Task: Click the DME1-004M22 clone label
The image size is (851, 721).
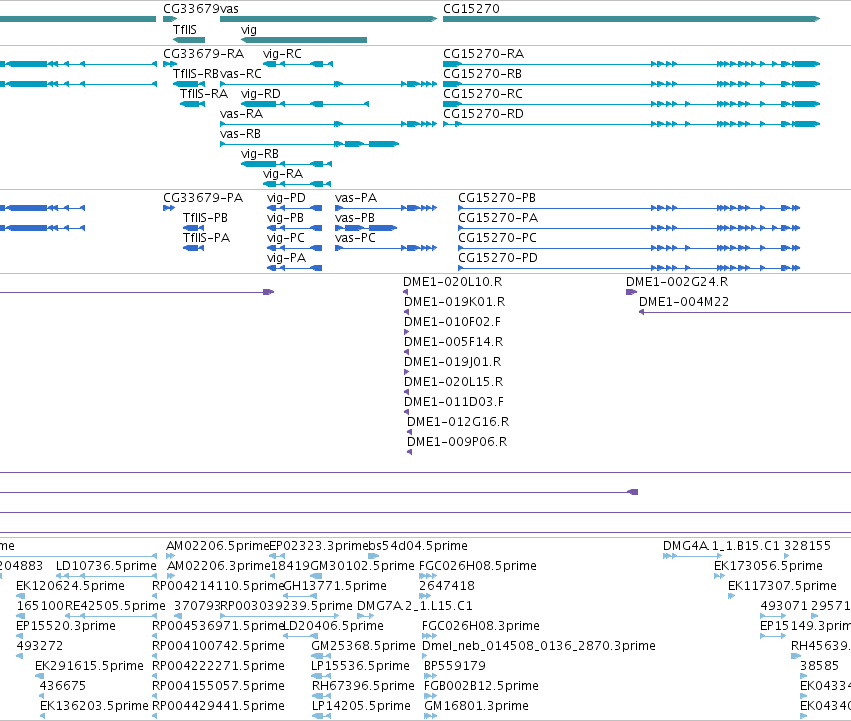Action: point(684,302)
